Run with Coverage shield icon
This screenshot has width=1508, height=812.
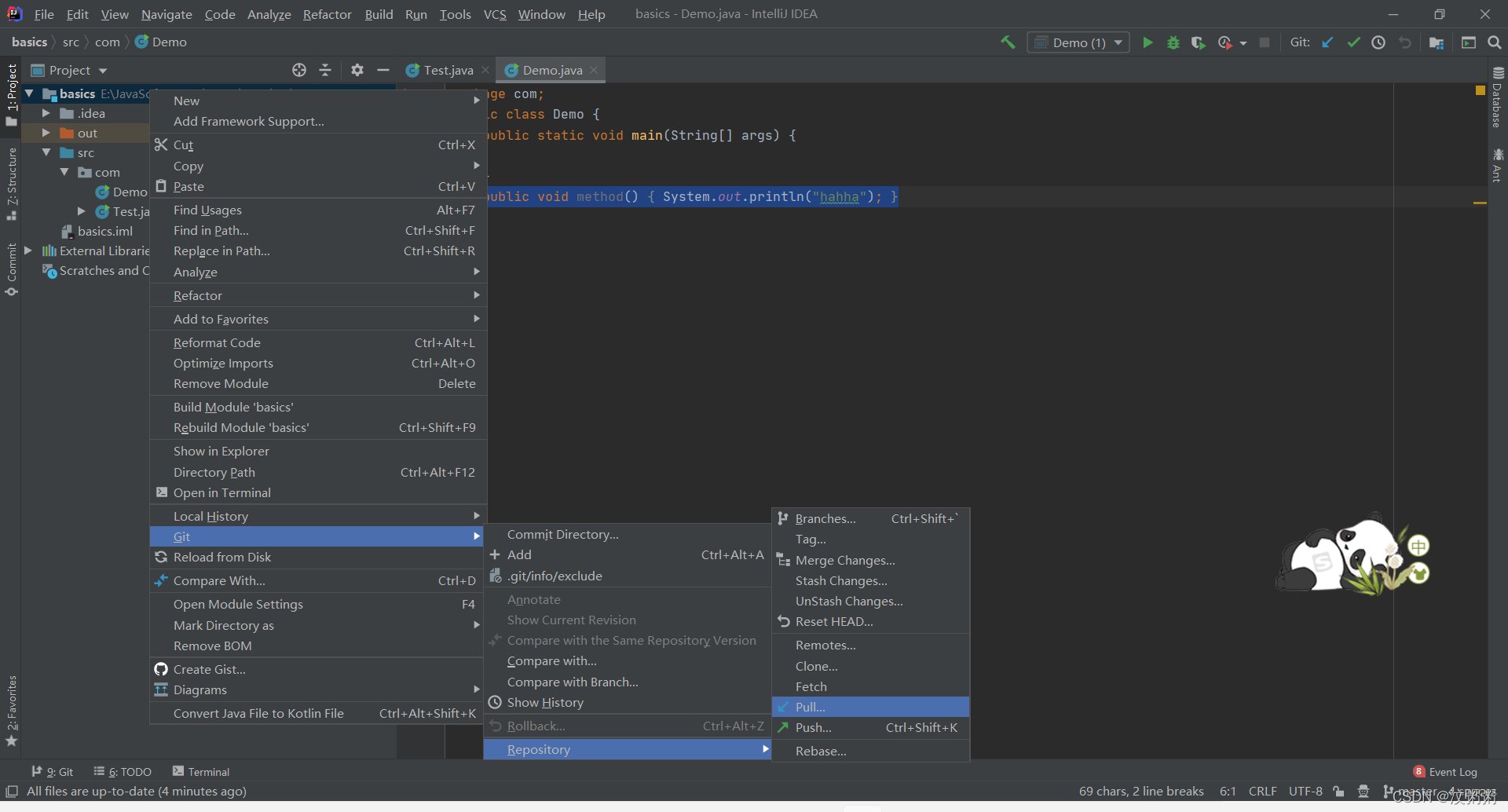tap(1198, 42)
